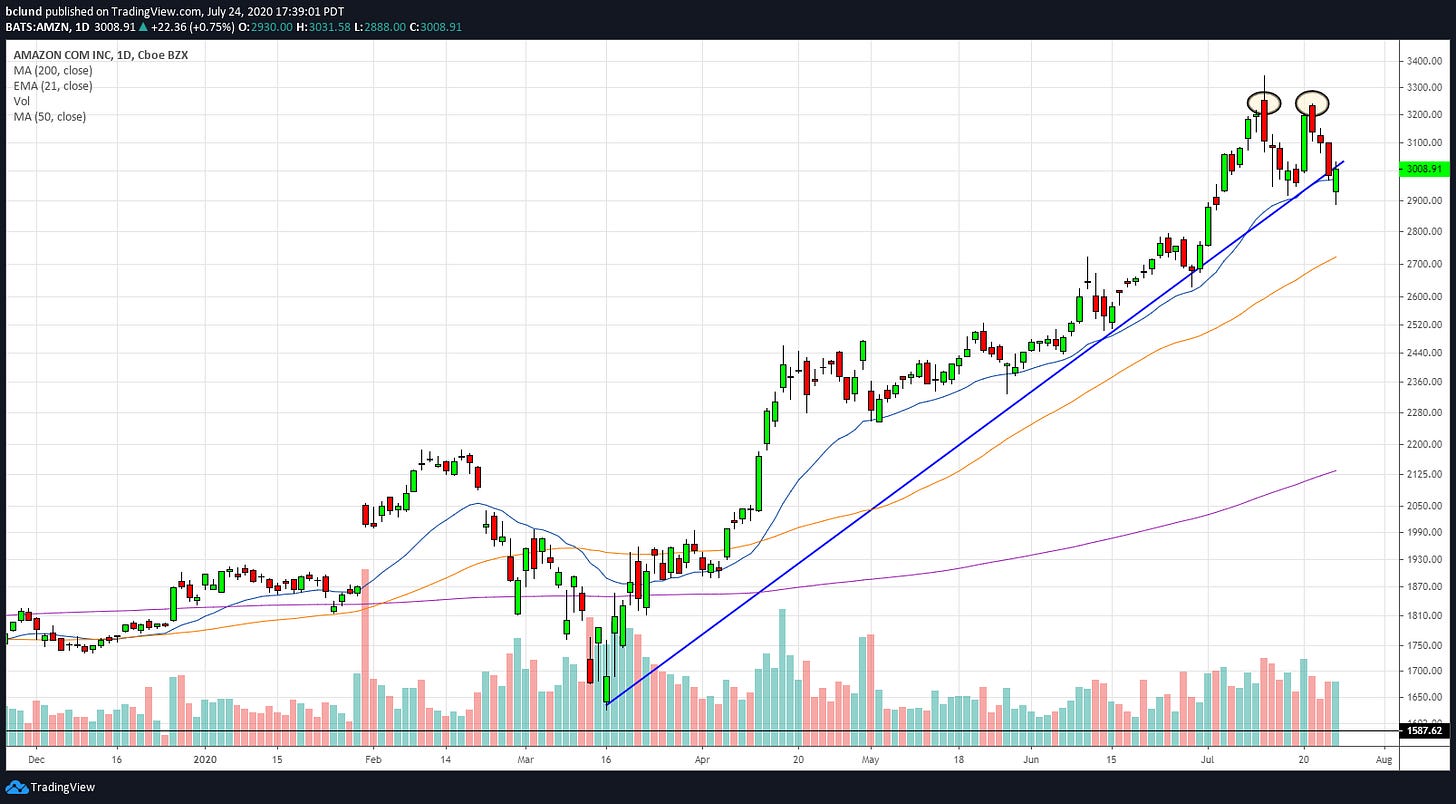Click the 2360.00 price axis label
Image resolution: width=1456 pixels, height=804 pixels.
pos(1424,382)
